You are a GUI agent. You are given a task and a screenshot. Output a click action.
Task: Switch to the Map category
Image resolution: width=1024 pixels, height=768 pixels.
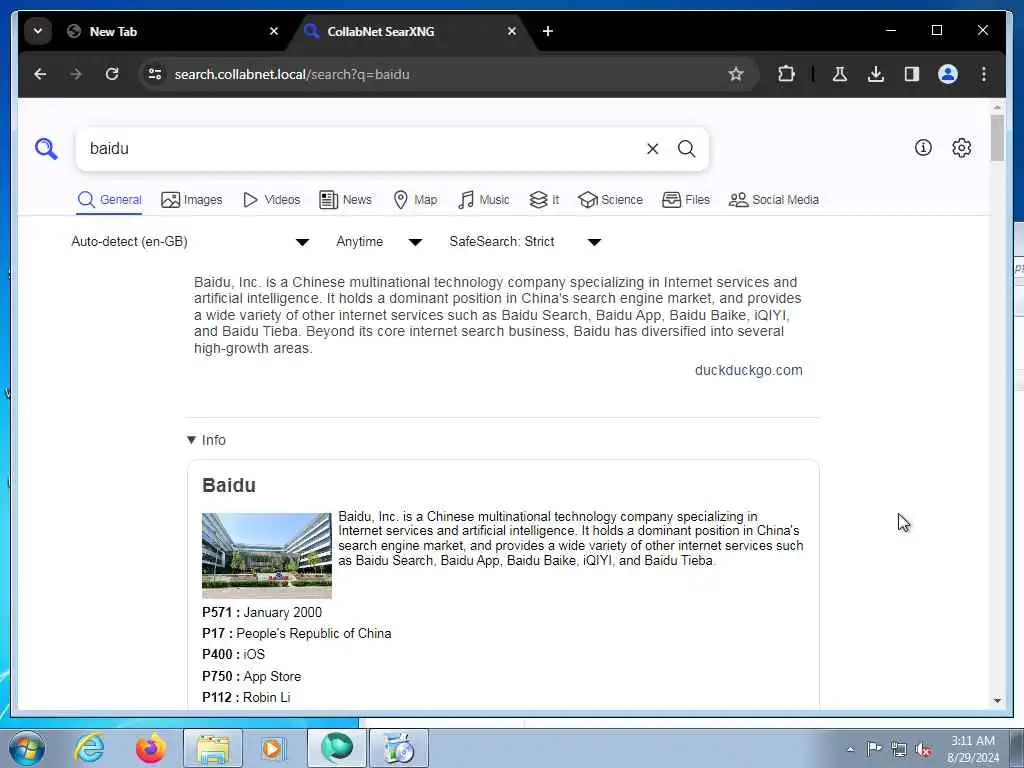pyautogui.click(x=415, y=200)
